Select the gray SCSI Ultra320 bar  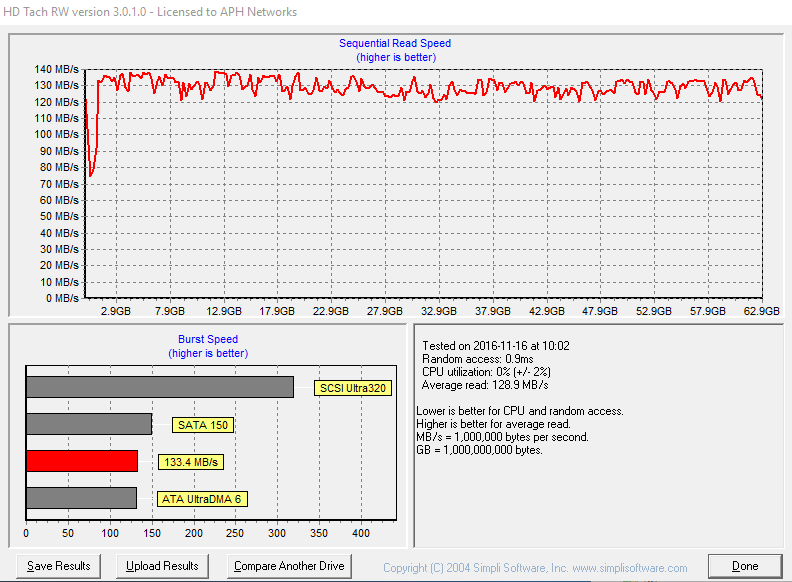159,387
